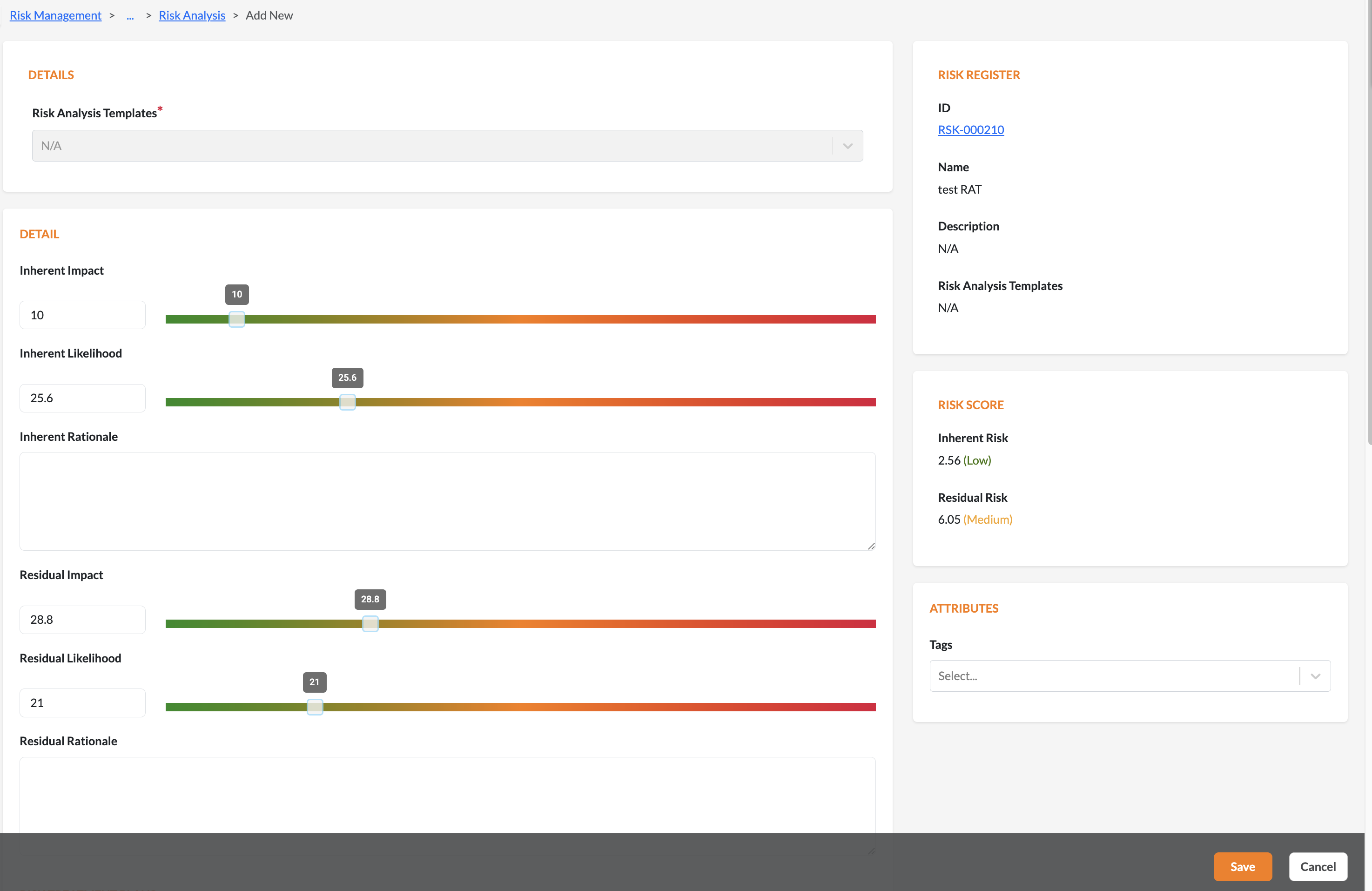Open the RSK-000210 risk register link
This screenshot has width=1372, height=891.
point(970,130)
